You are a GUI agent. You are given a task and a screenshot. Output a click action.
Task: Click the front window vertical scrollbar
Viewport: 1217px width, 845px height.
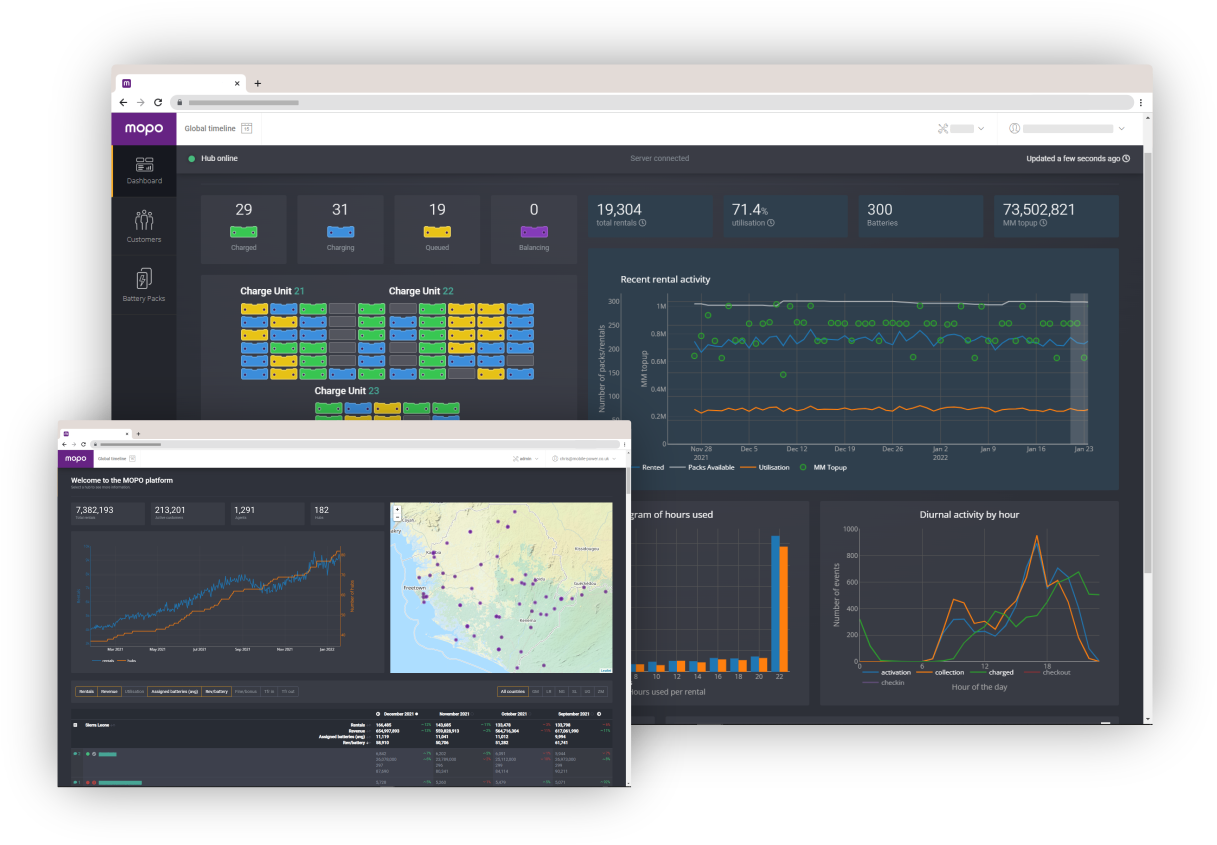(x=628, y=480)
